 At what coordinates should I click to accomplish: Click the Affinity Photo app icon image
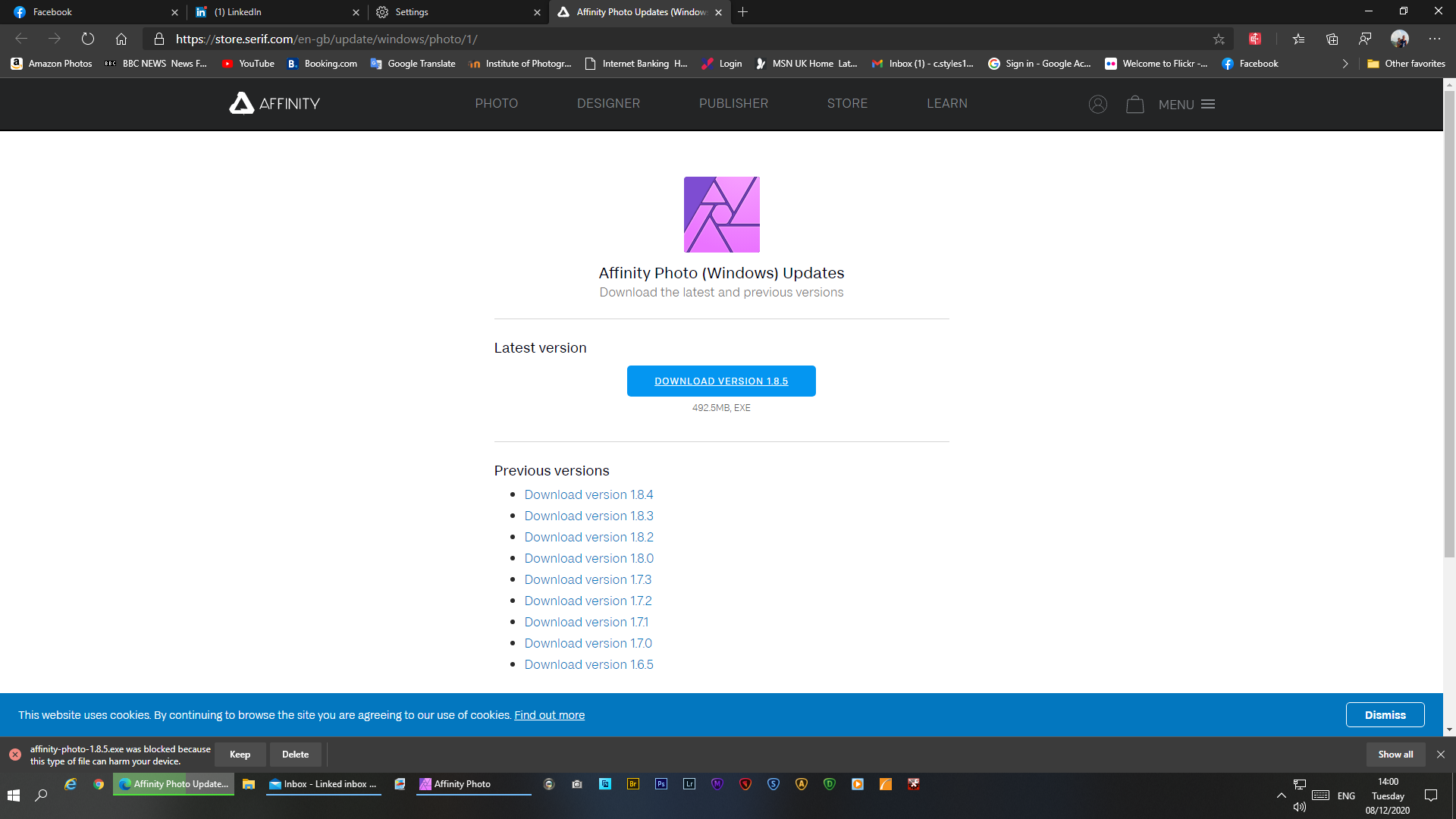click(721, 215)
